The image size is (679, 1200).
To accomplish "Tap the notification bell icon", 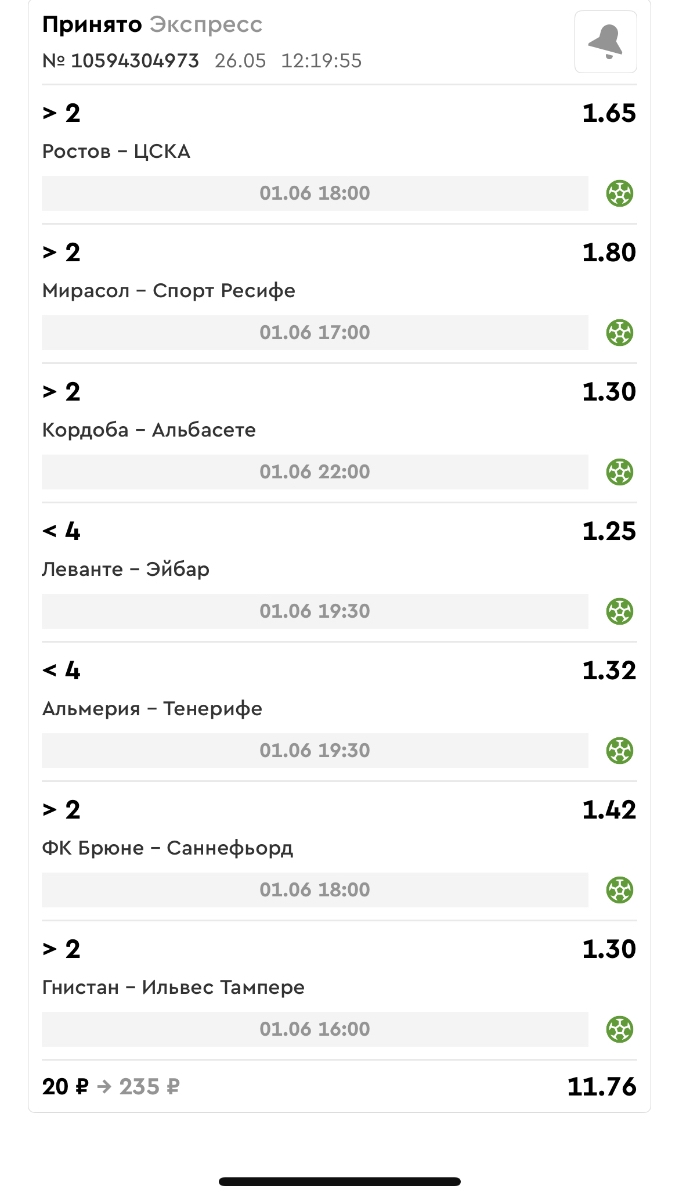I will click(x=605, y=42).
